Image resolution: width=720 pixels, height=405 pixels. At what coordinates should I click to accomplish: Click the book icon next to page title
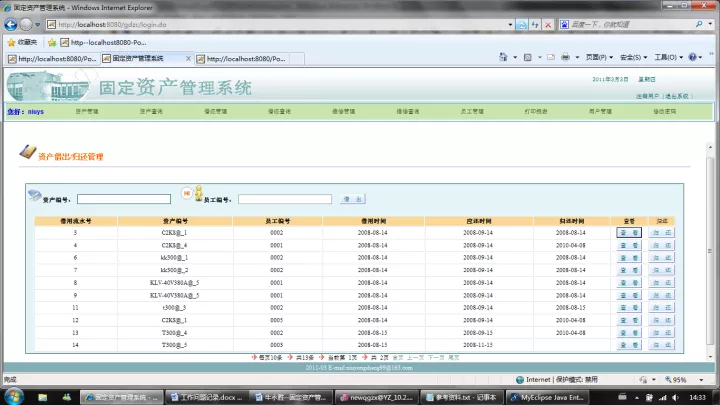(28, 152)
